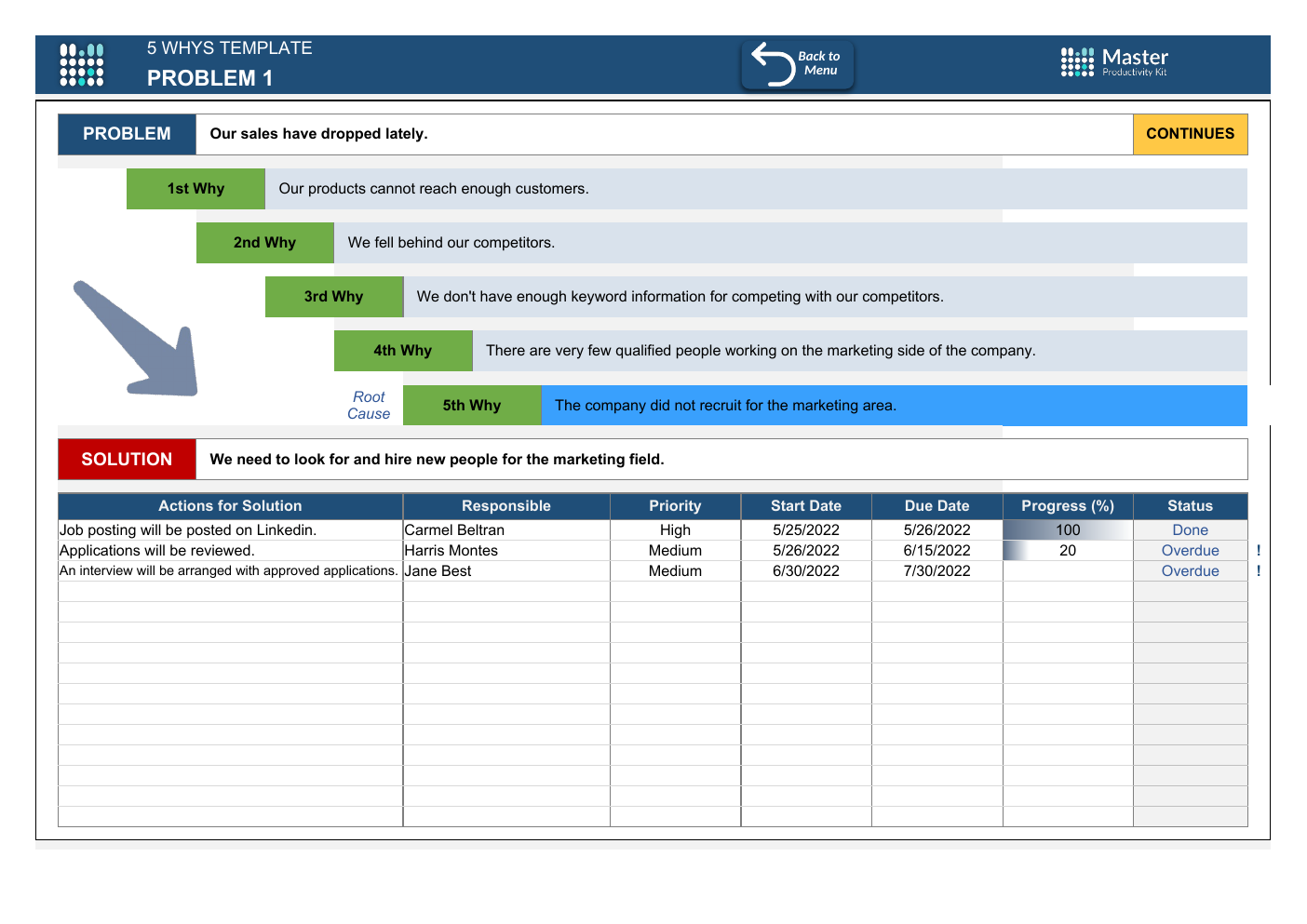Click the Responsible column header

pos(506,506)
